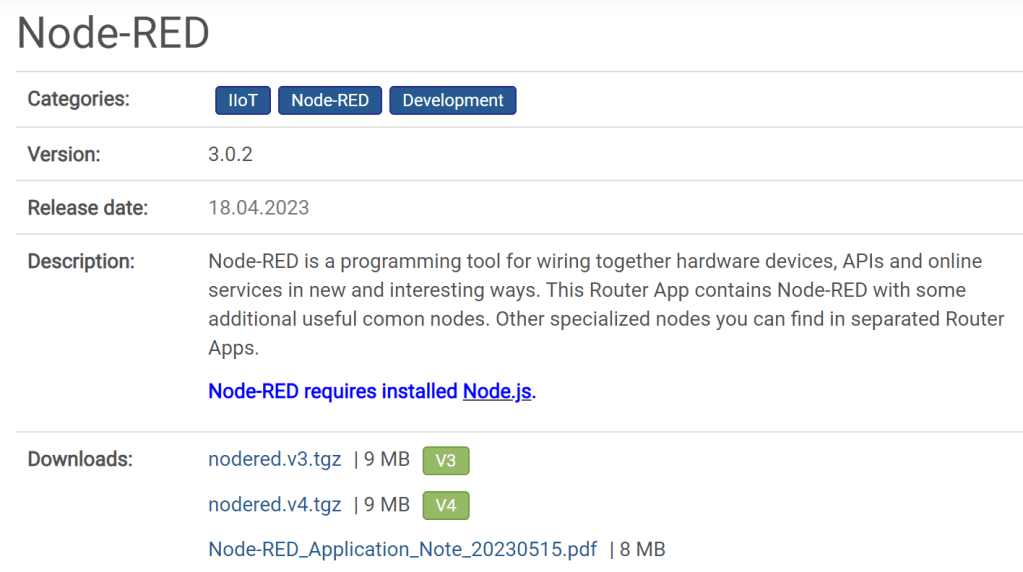Open the Node-RED Application Note PDF
1023x572 pixels.
click(402, 549)
